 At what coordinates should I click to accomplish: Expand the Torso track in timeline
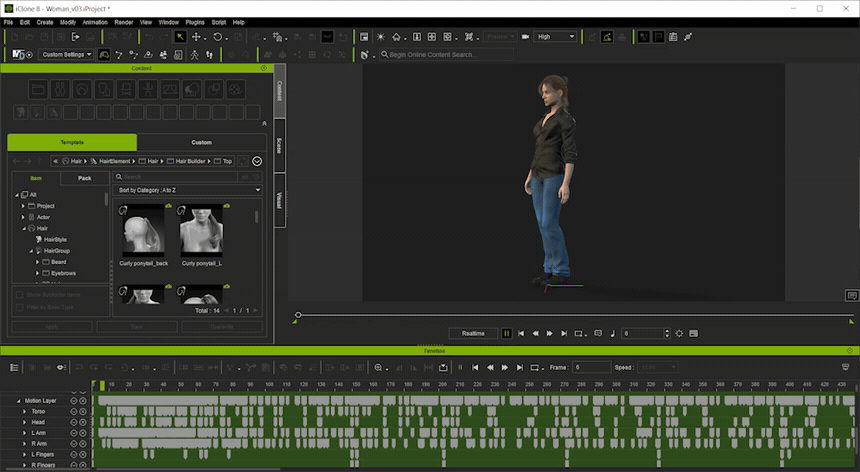point(23,411)
